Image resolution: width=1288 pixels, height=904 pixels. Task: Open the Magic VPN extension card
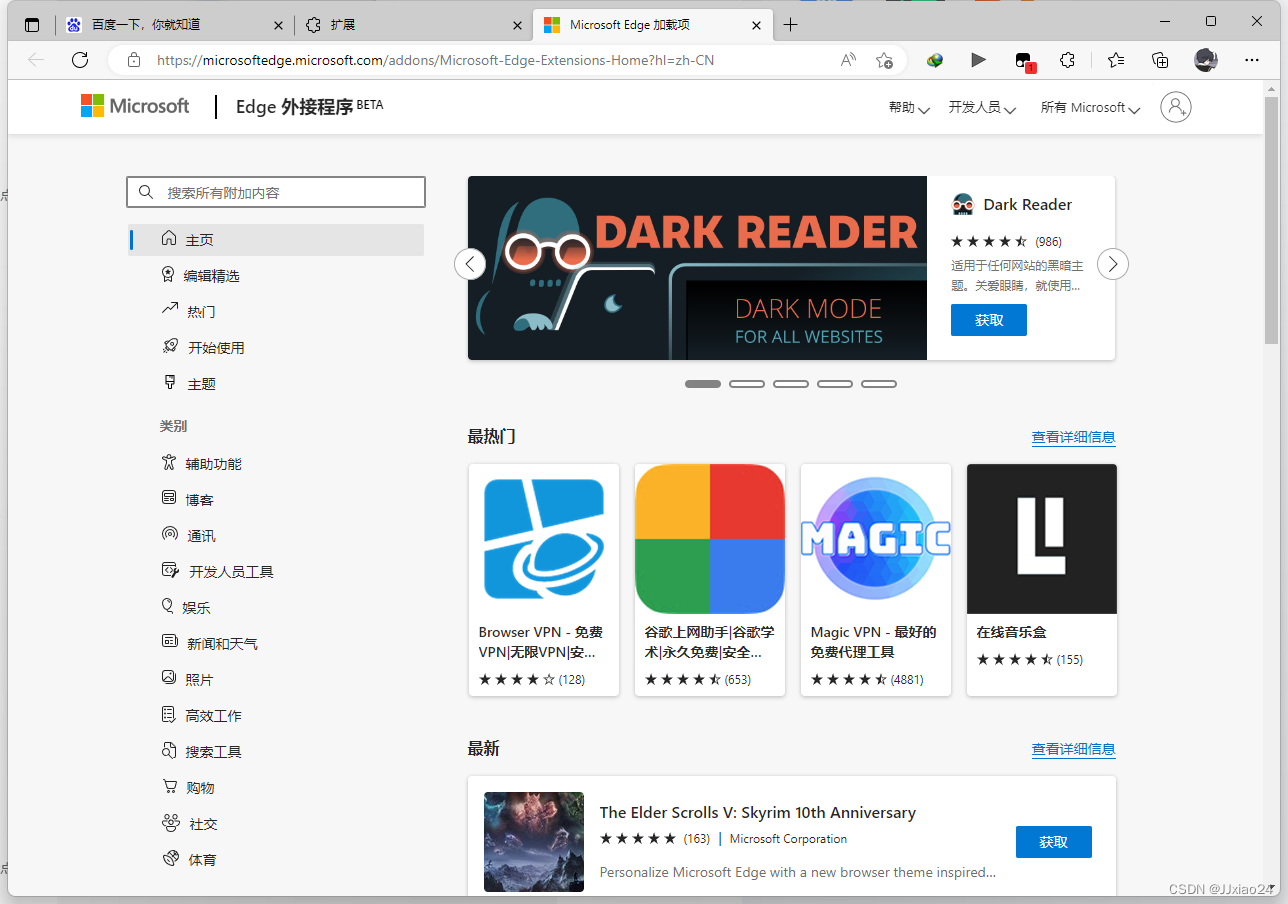[x=876, y=580]
